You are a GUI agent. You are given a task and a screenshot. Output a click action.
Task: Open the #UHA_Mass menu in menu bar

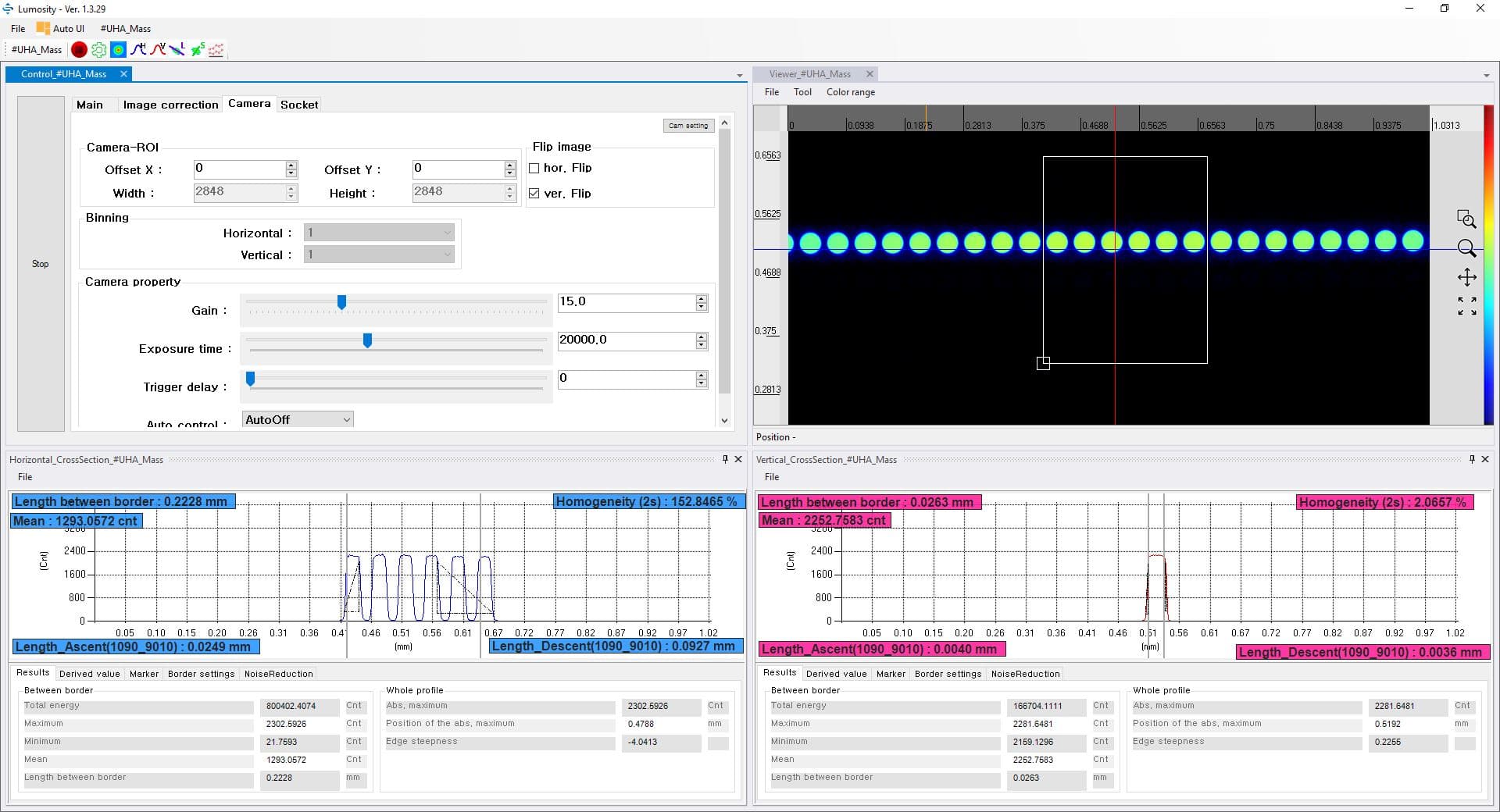(x=125, y=28)
